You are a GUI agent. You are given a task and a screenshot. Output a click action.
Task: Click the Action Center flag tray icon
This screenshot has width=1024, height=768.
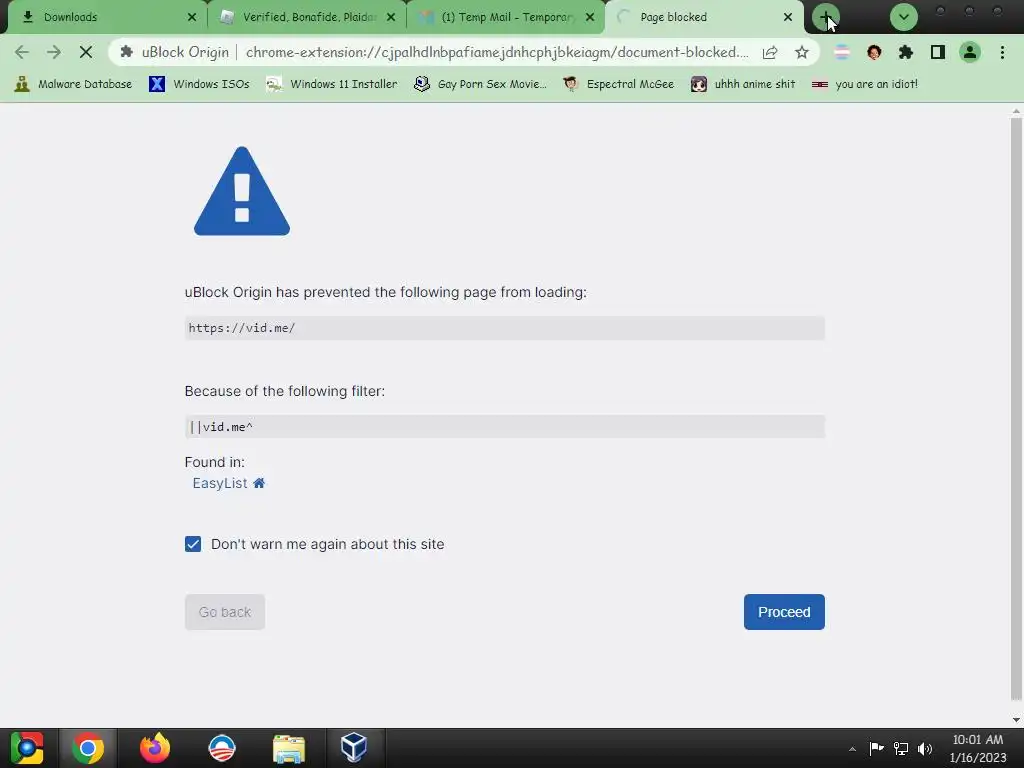[876, 748]
